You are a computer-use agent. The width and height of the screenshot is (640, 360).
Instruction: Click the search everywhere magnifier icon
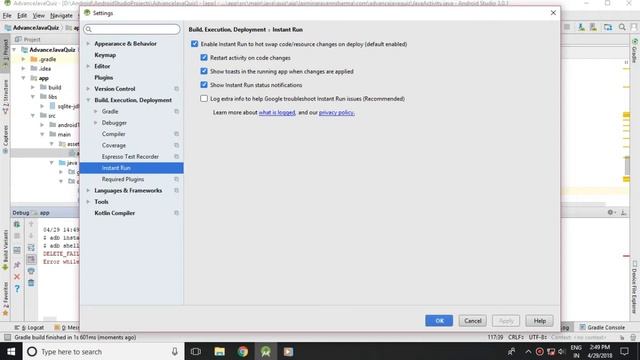tap(622, 27)
